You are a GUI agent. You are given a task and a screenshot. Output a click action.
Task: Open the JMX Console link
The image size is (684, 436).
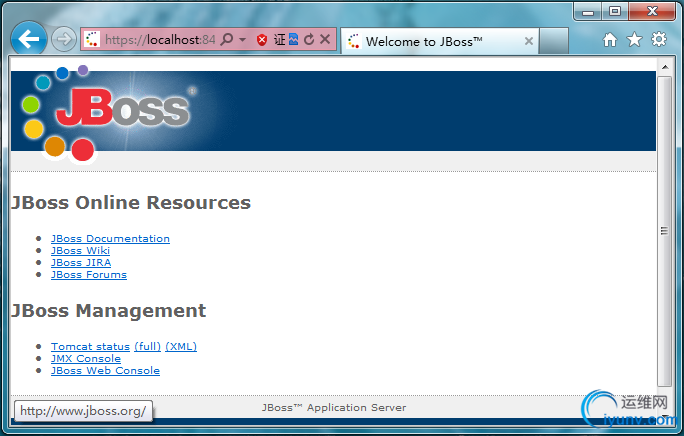[86, 359]
